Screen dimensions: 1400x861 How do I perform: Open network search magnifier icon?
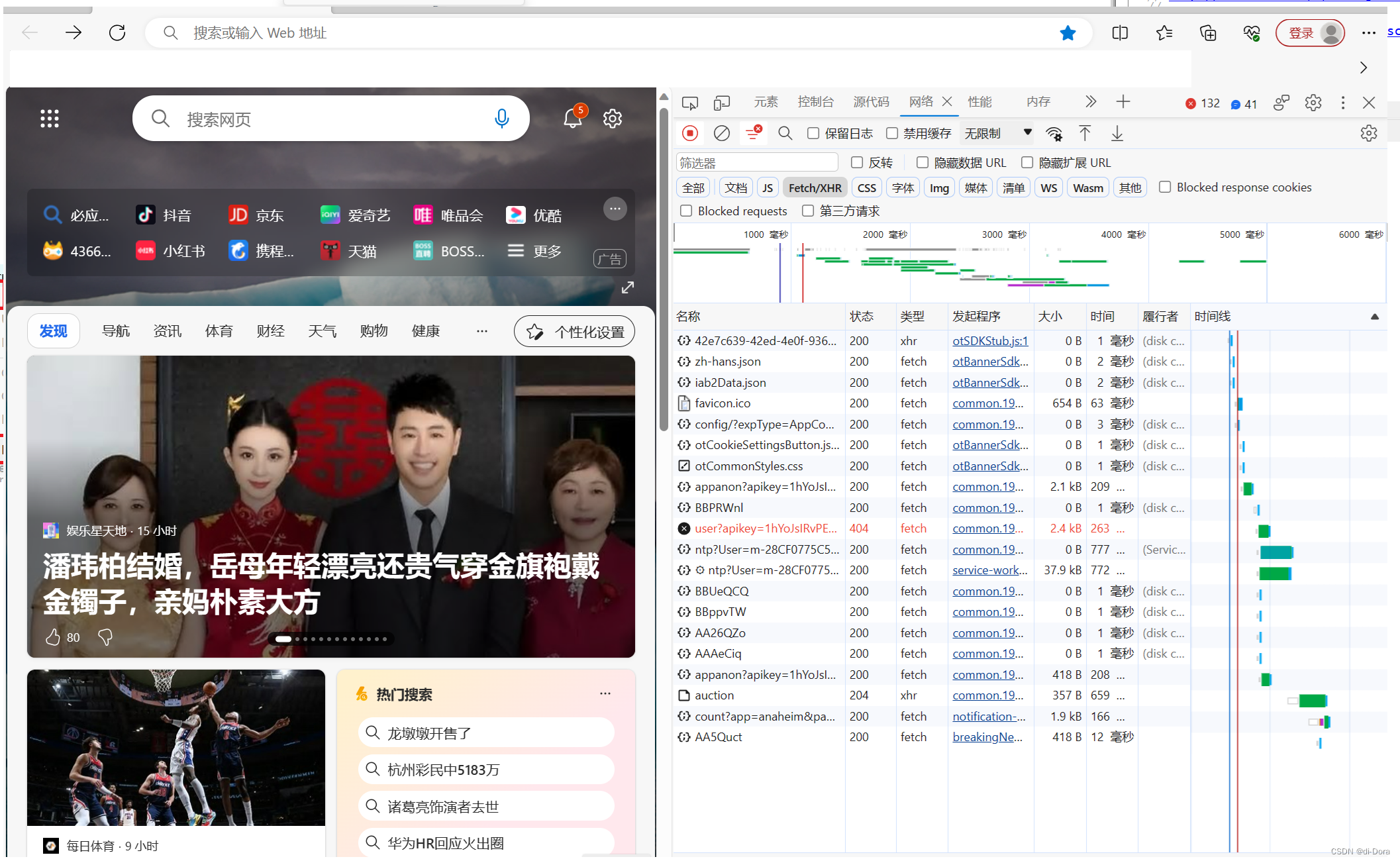(x=785, y=134)
